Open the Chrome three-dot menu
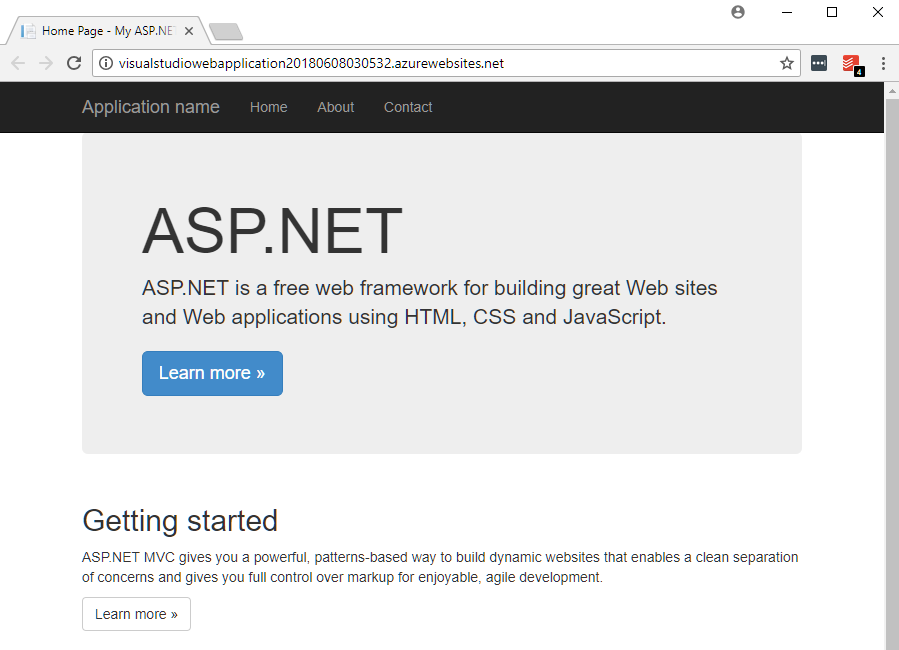Image resolution: width=899 pixels, height=650 pixels. click(883, 63)
